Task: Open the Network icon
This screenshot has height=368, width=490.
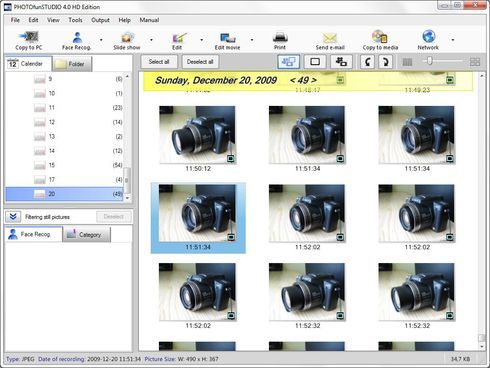Action: pyautogui.click(x=428, y=40)
